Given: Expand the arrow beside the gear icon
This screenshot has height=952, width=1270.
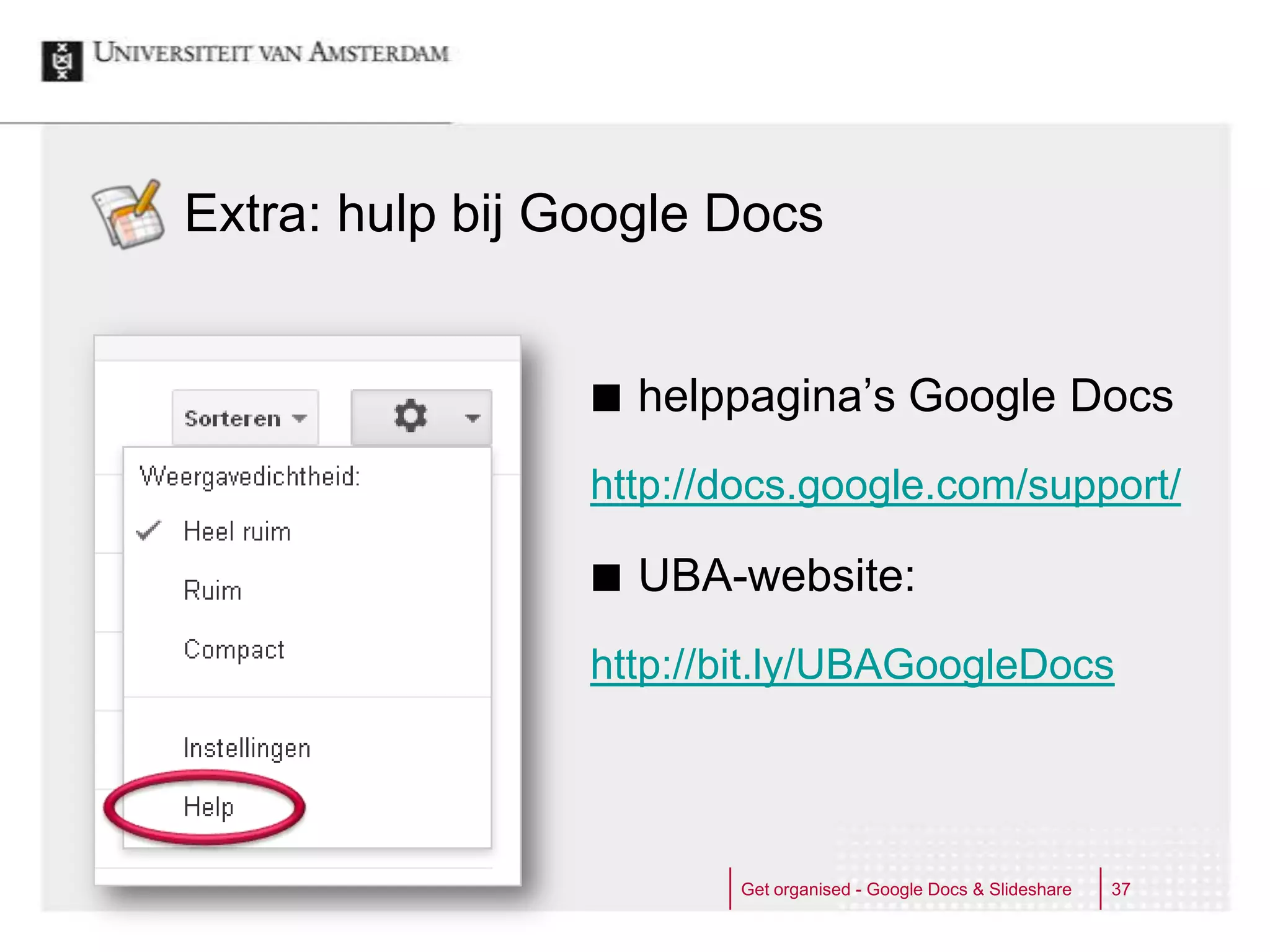Looking at the screenshot, I should 473,418.
